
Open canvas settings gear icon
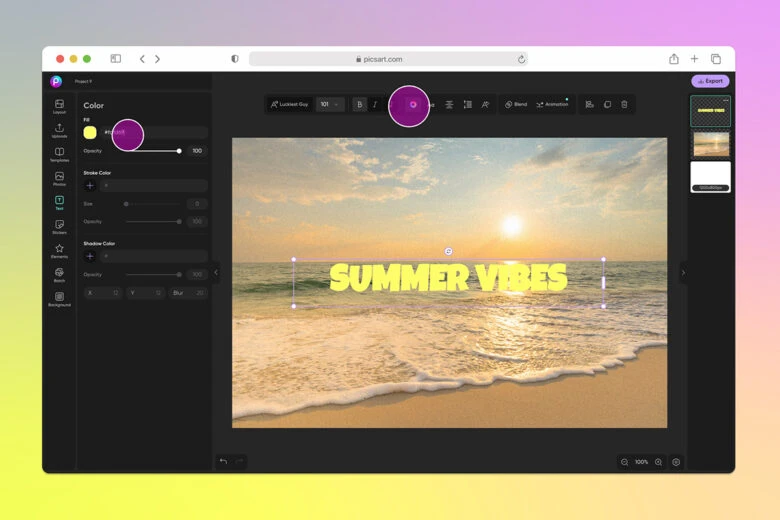point(676,462)
